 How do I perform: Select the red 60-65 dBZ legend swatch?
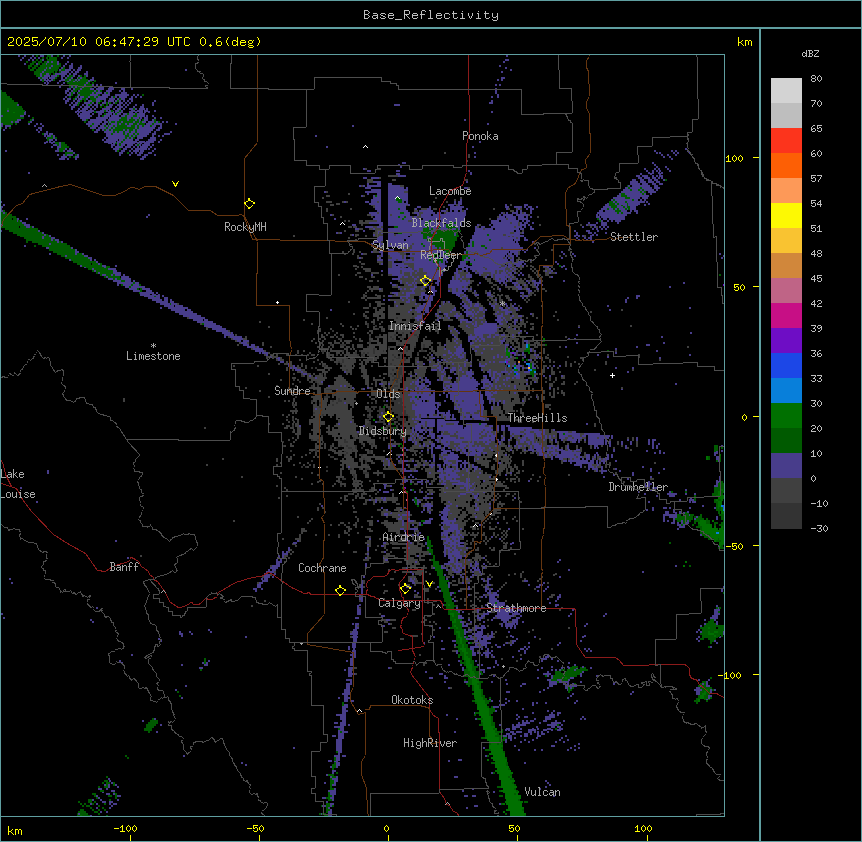pyautogui.click(x=786, y=141)
